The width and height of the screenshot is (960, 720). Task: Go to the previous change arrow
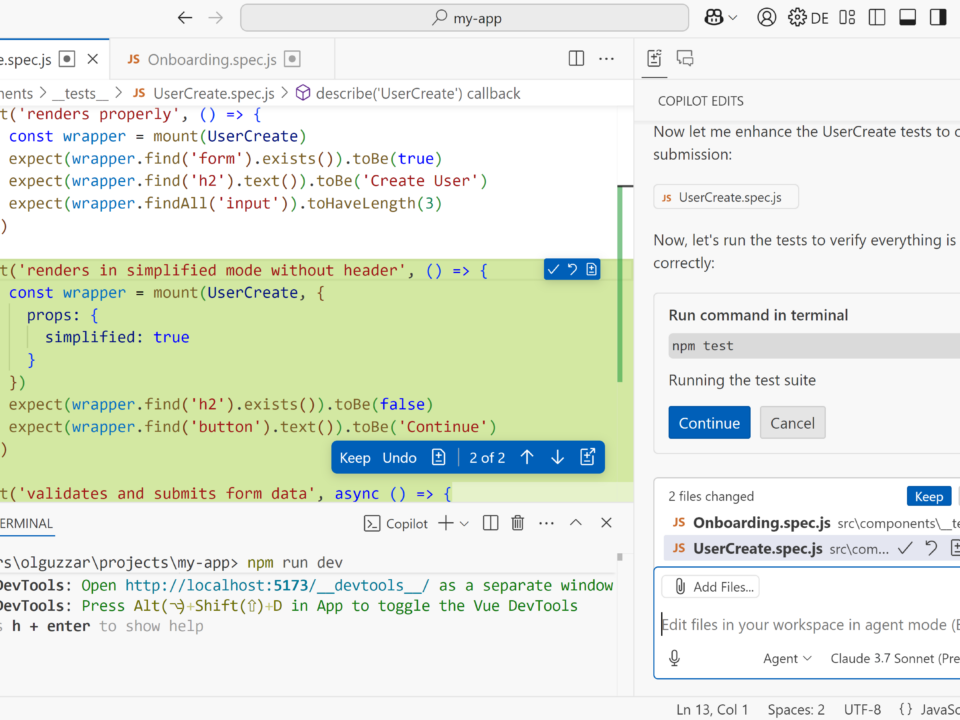[x=527, y=457]
